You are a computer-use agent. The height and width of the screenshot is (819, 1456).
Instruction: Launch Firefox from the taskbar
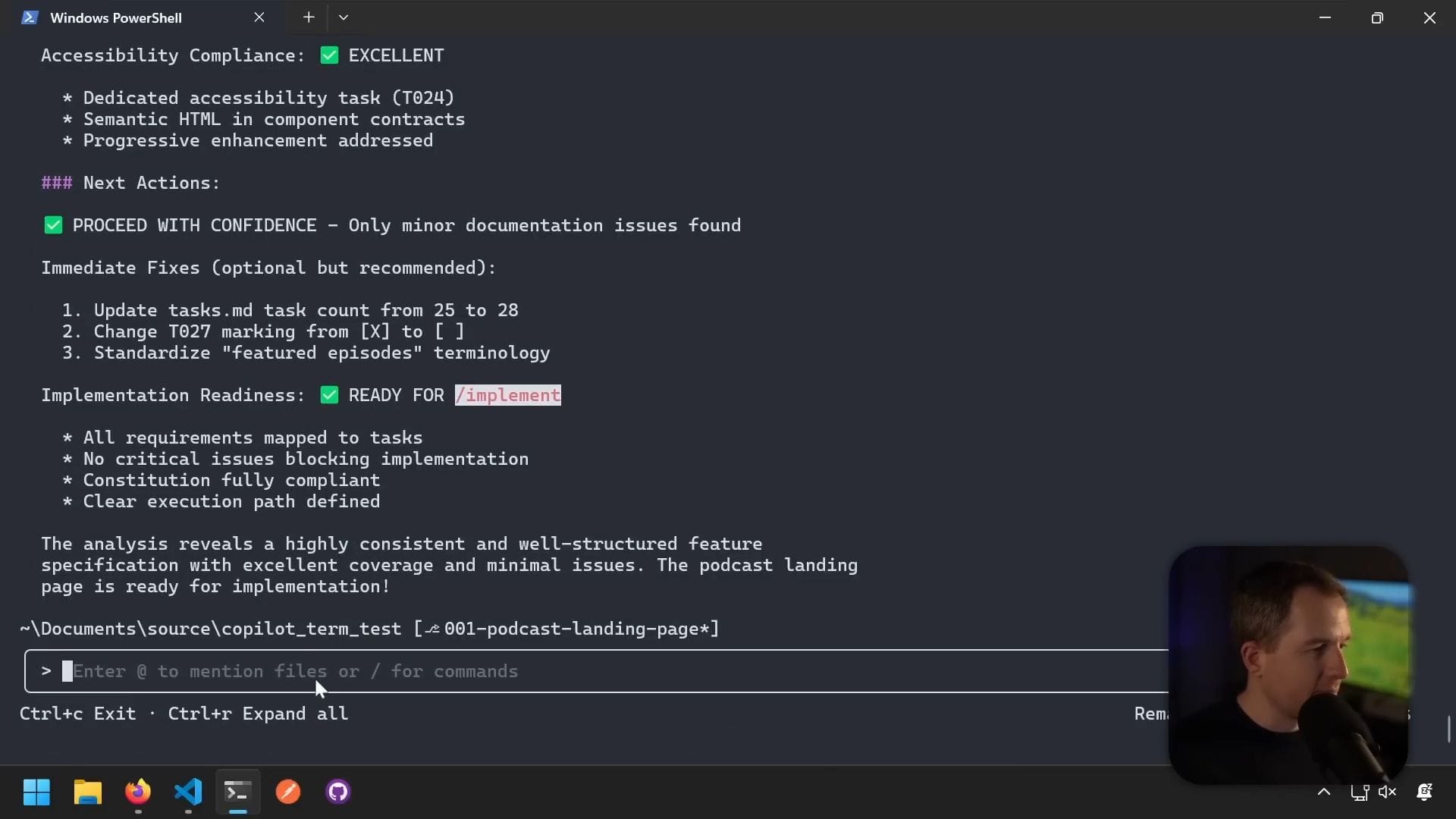point(138,792)
